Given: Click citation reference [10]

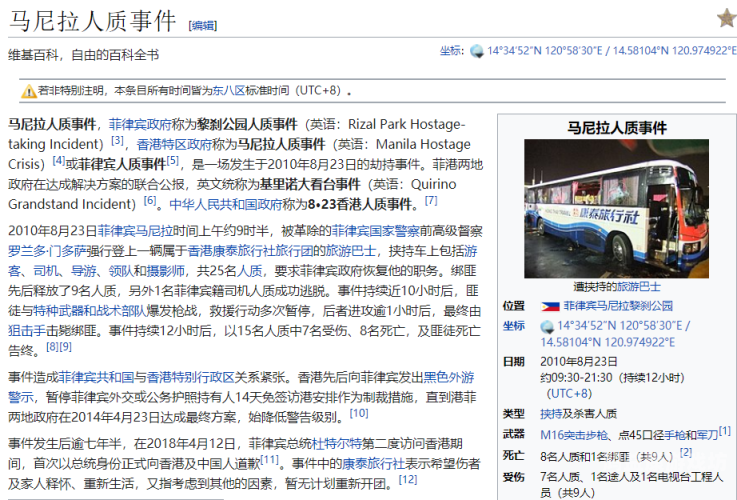Looking at the screenshot, I should coord(359,413).
